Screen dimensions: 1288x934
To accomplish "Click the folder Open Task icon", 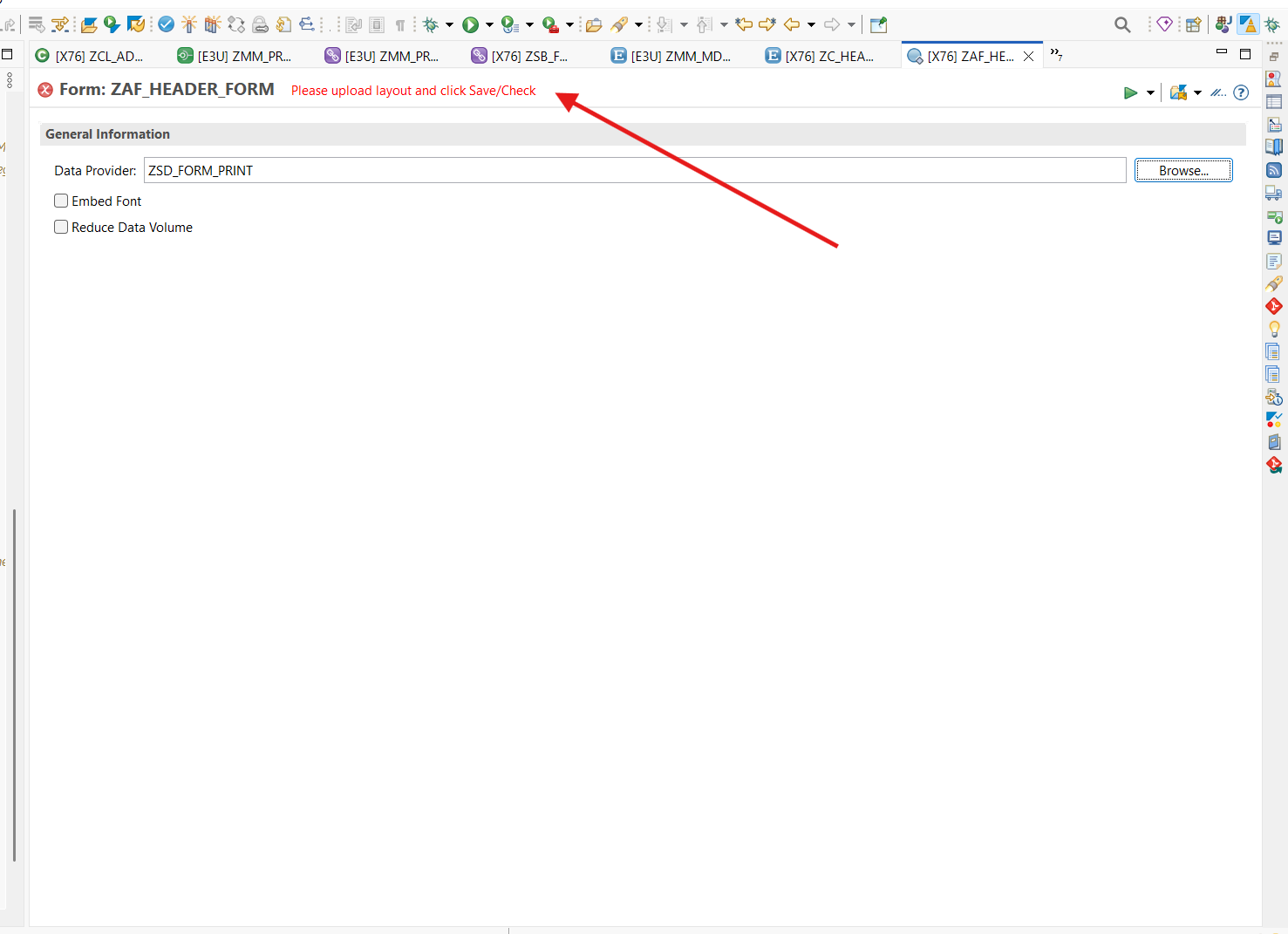I will [x=594, y=24].
